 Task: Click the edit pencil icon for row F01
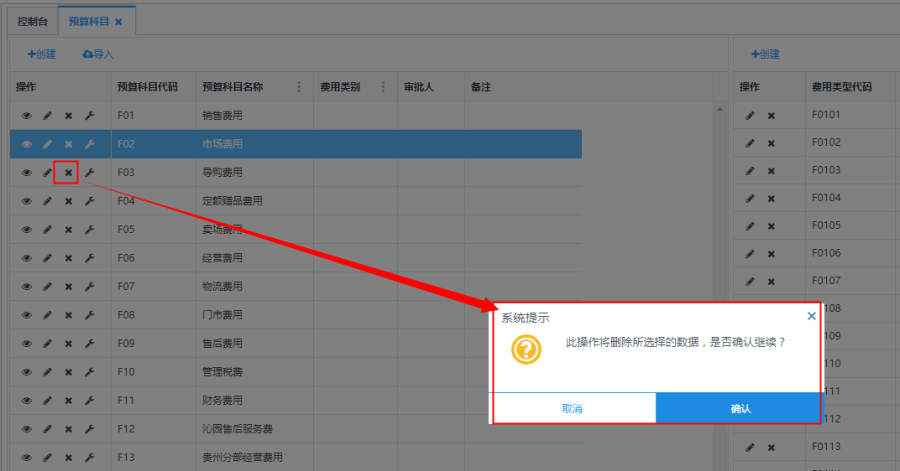(47, 116)
